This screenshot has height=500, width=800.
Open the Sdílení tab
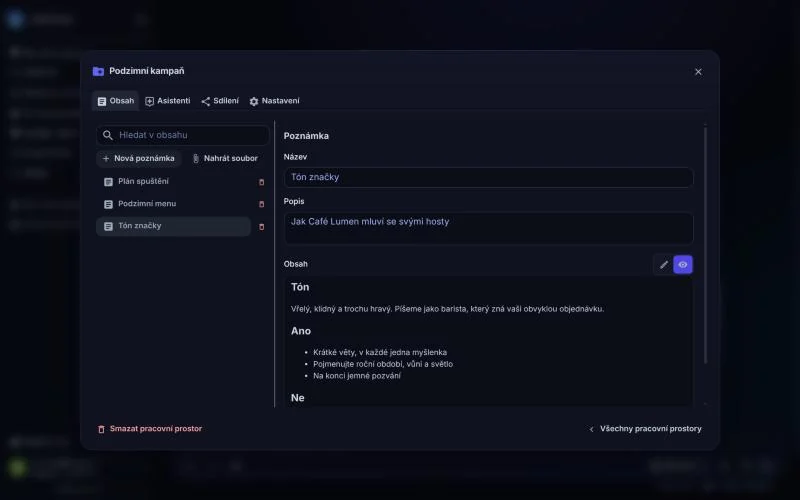(x=220, y=101)
